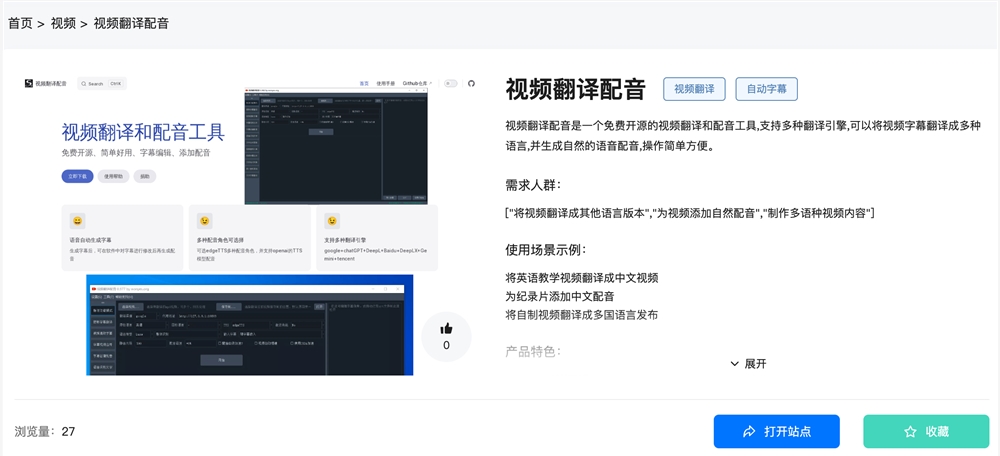Open 使用手册 nav item in preview

click(386, 84)
